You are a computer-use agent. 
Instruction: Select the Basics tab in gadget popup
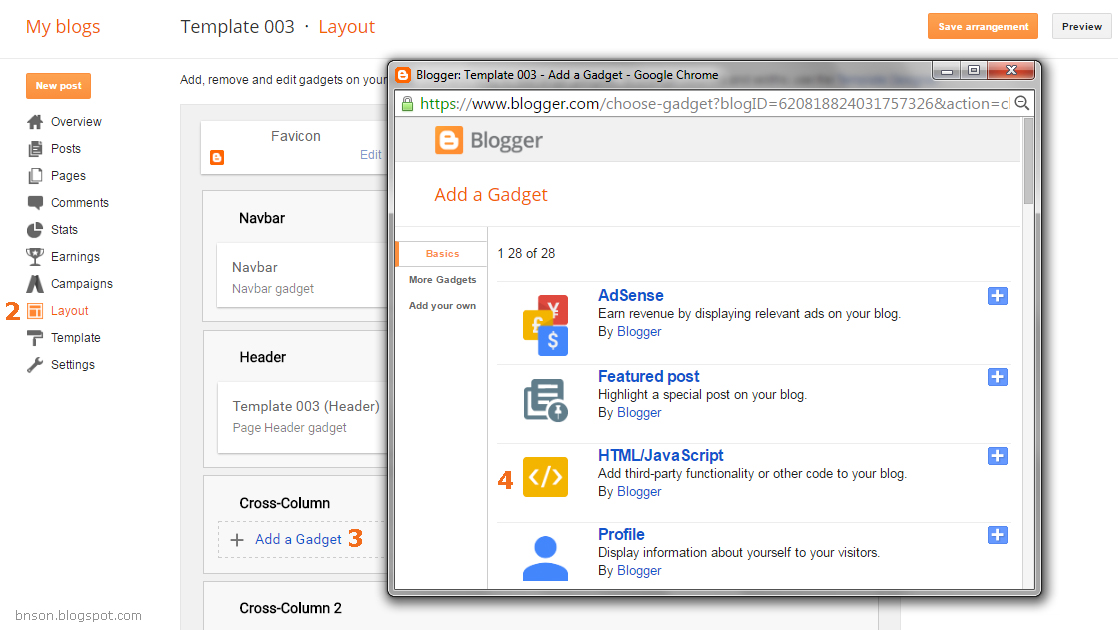click(x=442, y=254)
